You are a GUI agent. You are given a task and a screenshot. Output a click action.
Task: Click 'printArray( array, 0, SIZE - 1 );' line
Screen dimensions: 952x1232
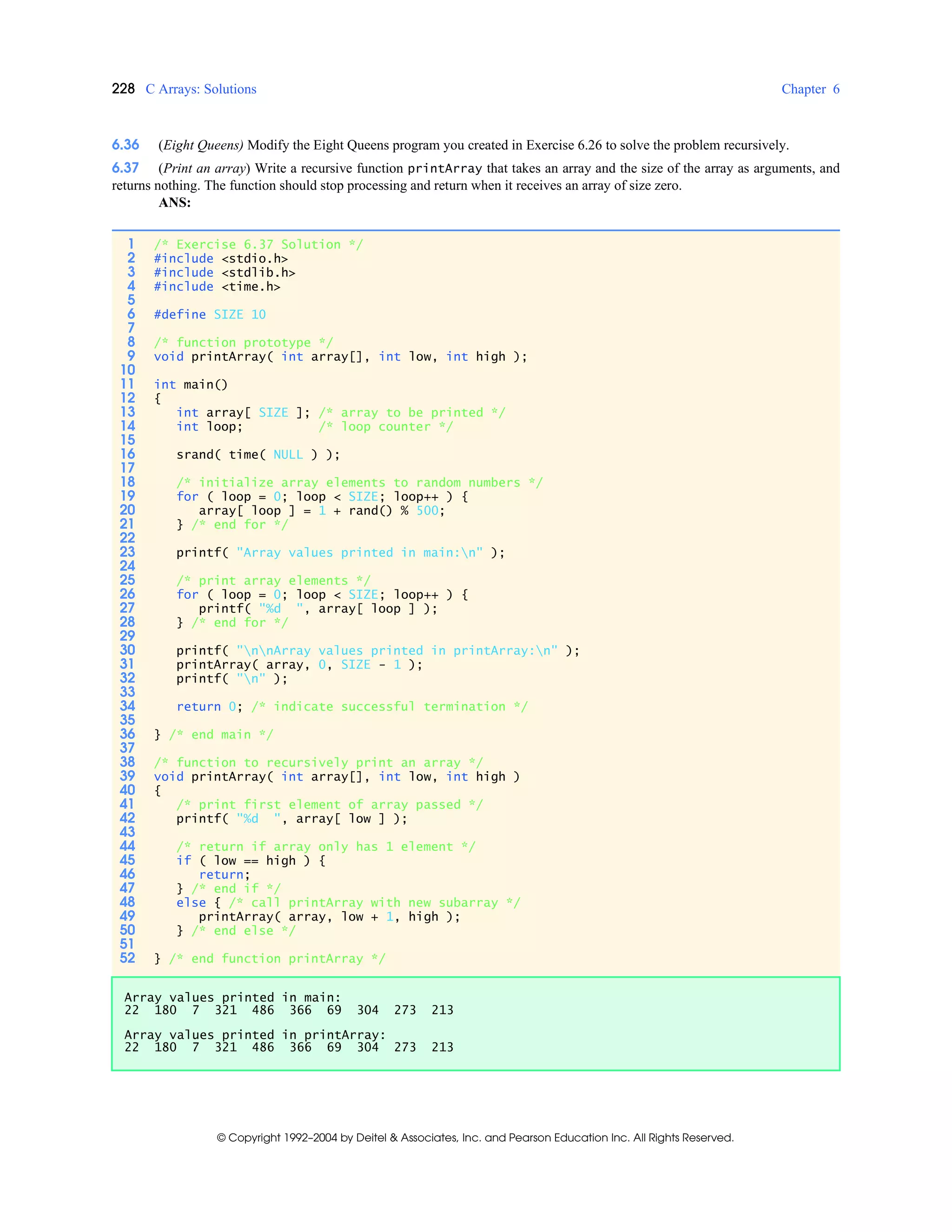[x=299, y=664]
